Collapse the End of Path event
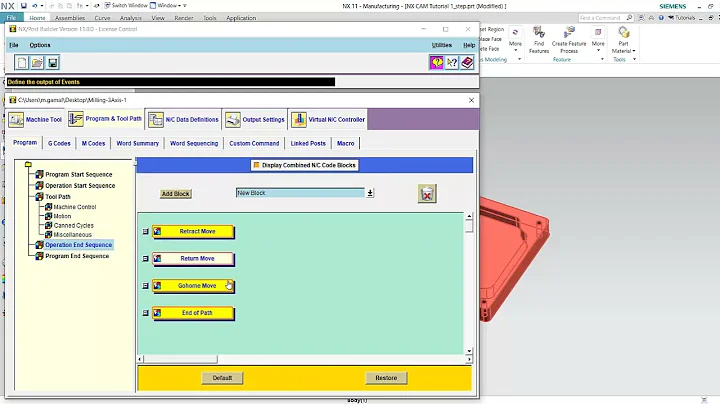 146,313
